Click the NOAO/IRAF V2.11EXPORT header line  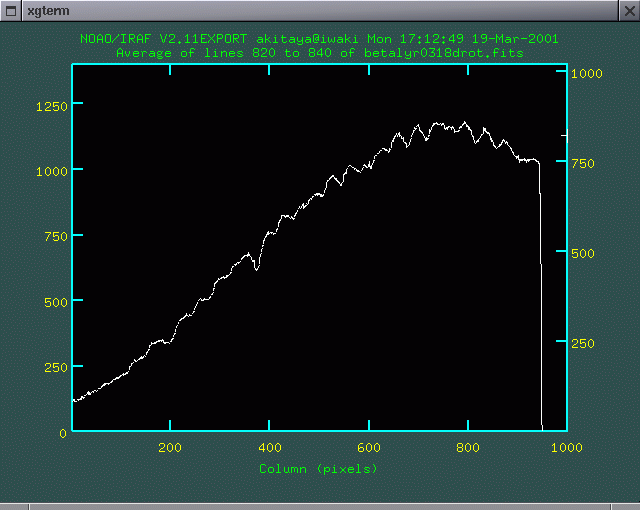point(319,39)
